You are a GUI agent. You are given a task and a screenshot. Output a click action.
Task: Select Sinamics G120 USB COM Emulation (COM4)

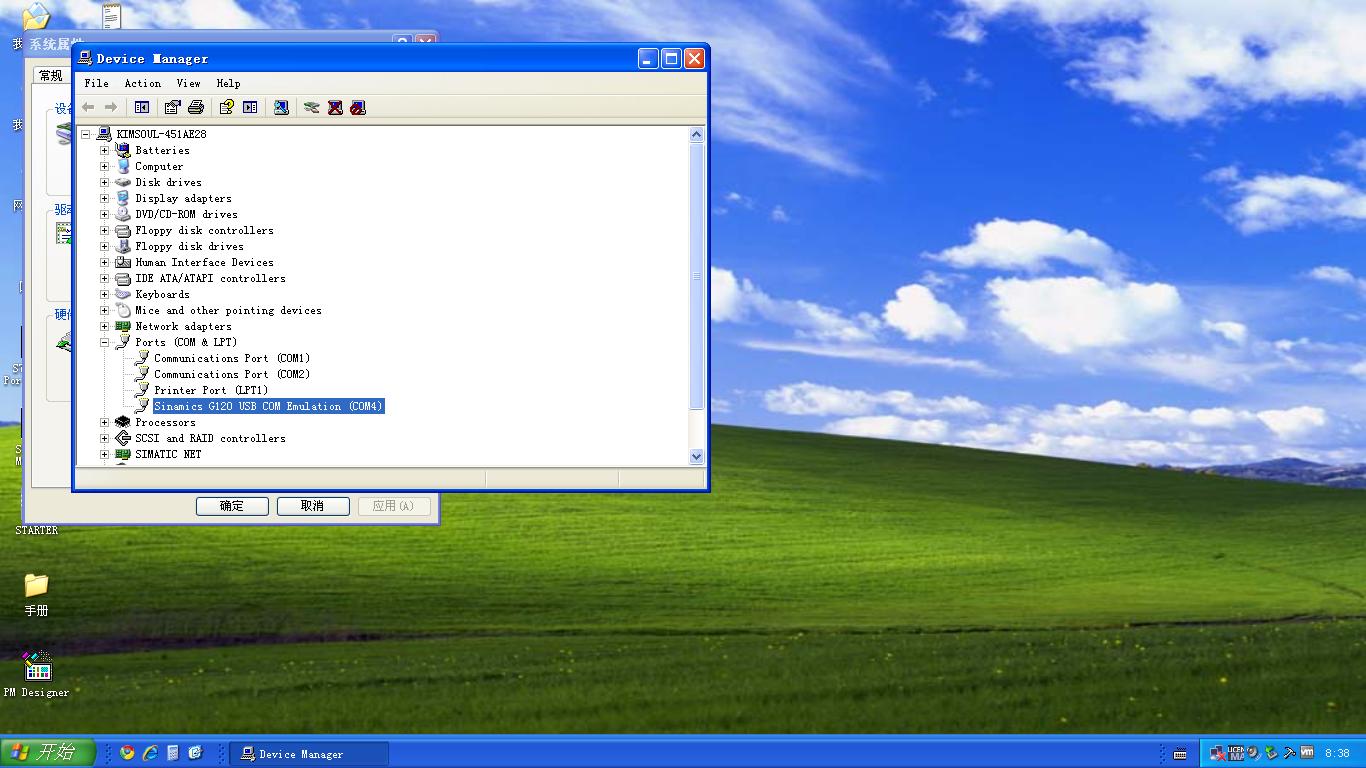(x=268, y=406)
